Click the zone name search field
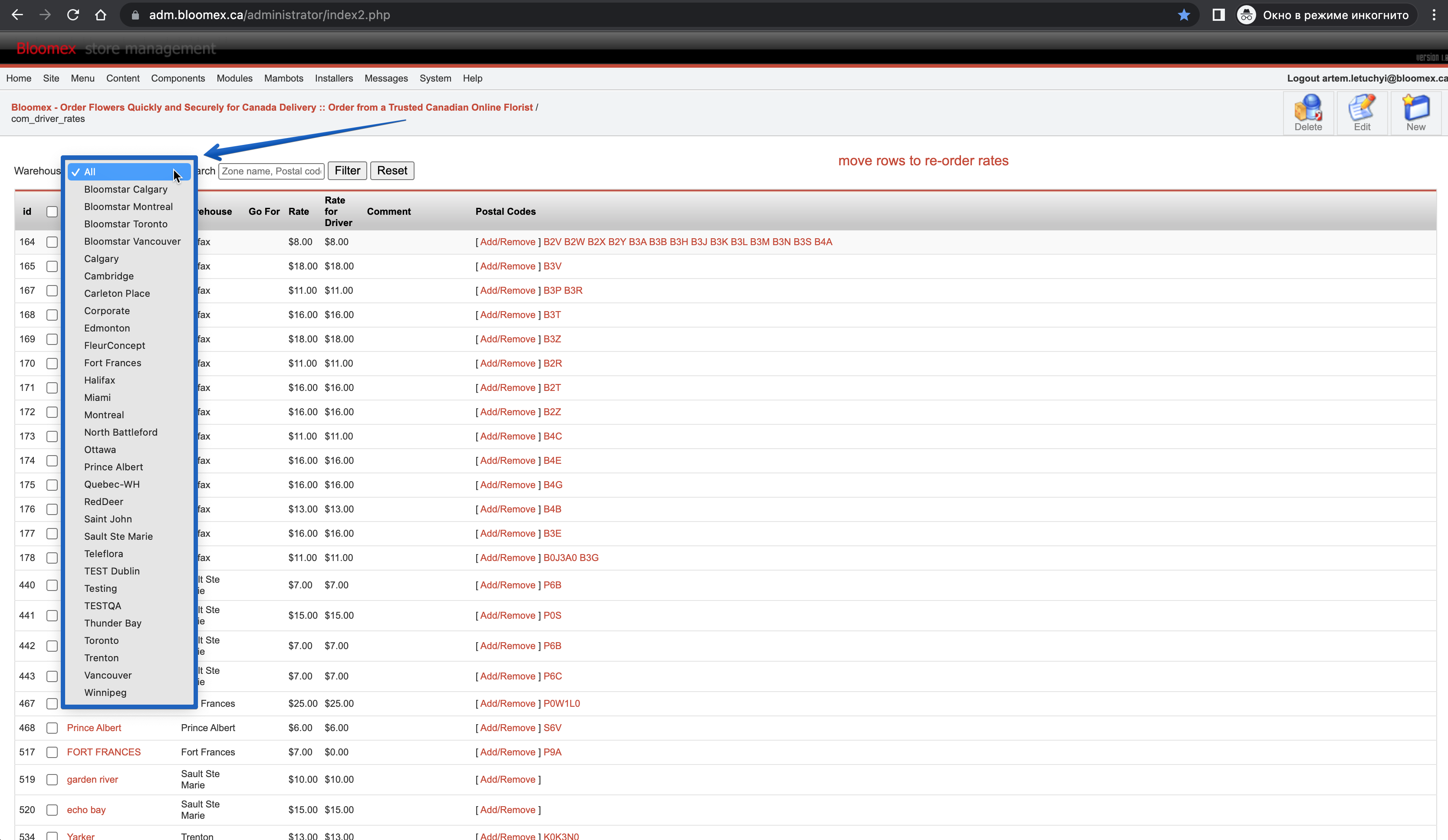 point(272,171)
